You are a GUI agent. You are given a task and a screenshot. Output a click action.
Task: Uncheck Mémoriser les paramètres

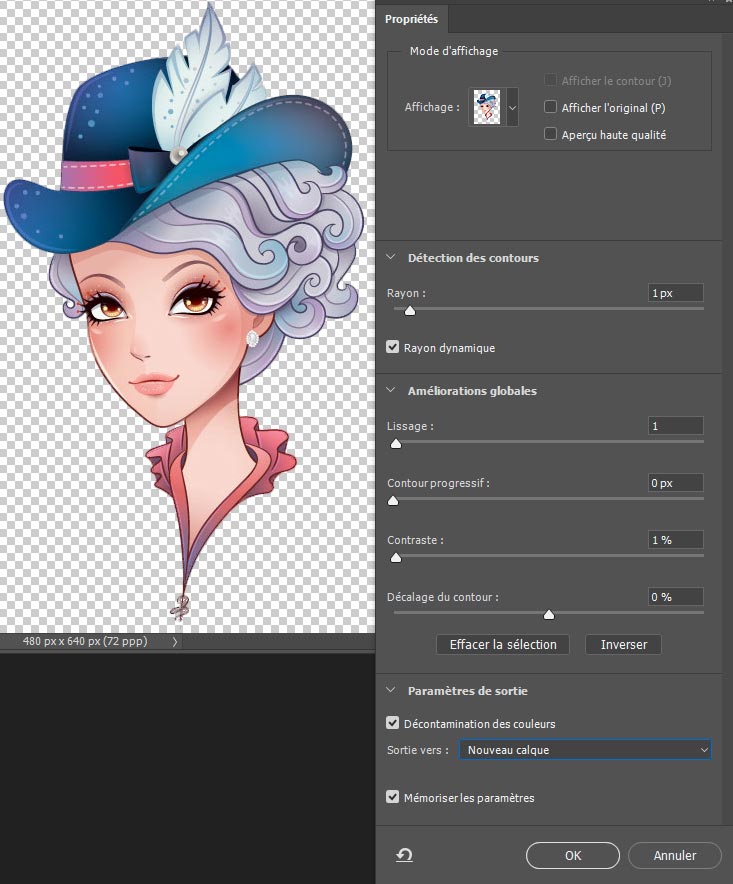393,797
